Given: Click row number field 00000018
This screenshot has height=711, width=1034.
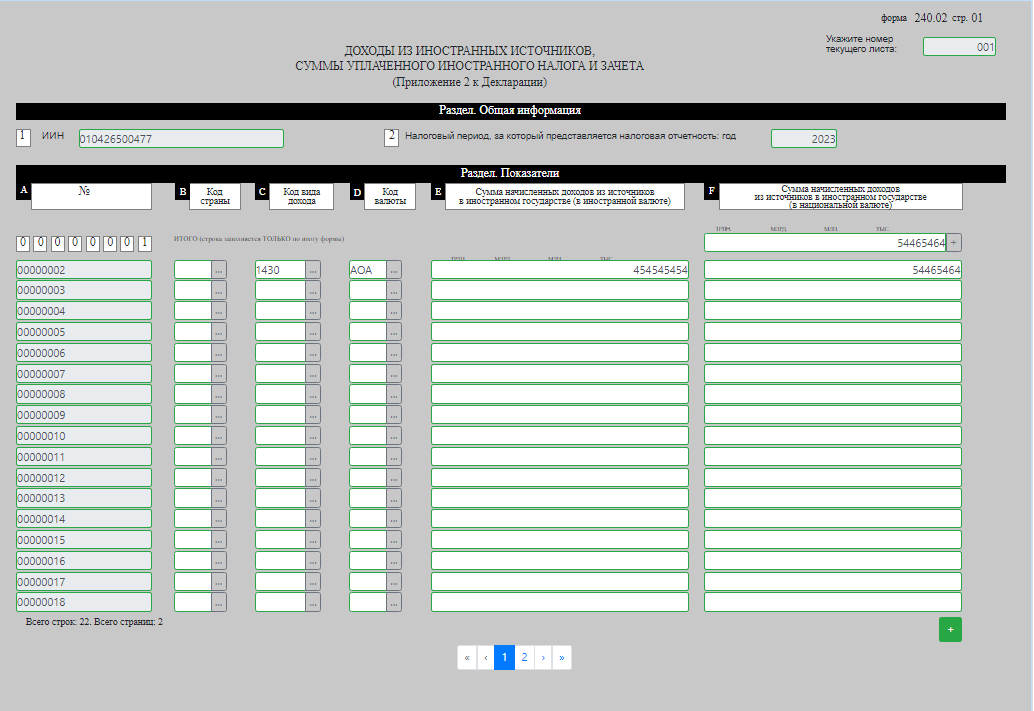Looking at the screenshot, I should pyautogui.click(x=84, y=602).
